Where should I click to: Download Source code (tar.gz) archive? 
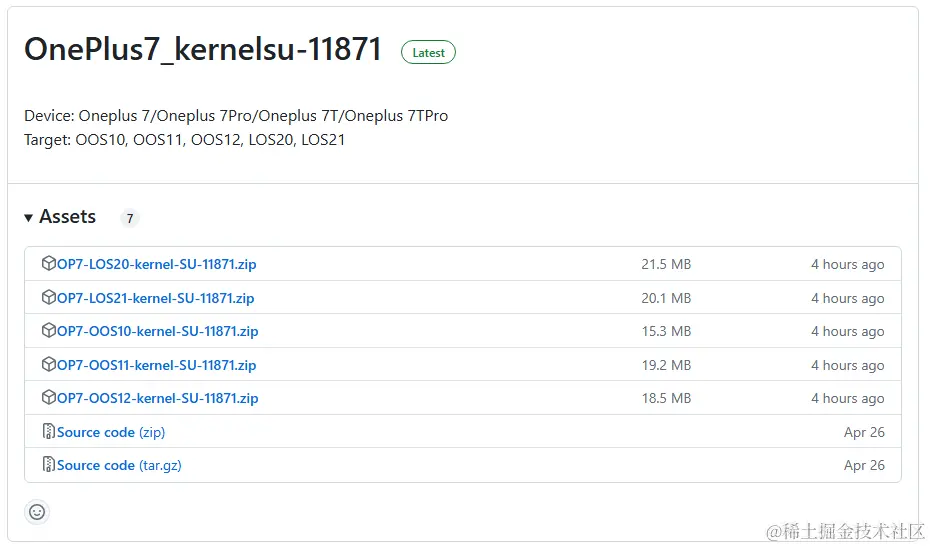(x=119, y=465)
